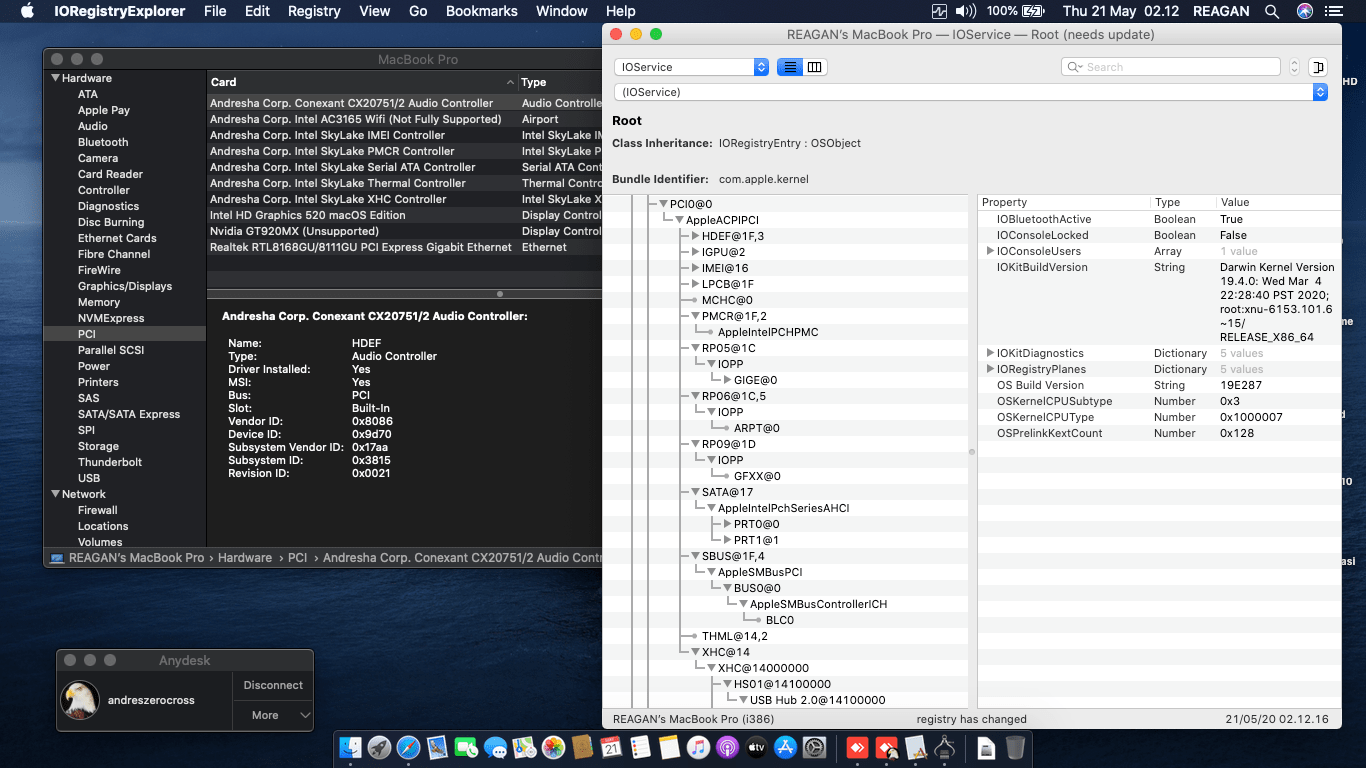Expand the HDEF@1F,3 tree node

[696, 236]
